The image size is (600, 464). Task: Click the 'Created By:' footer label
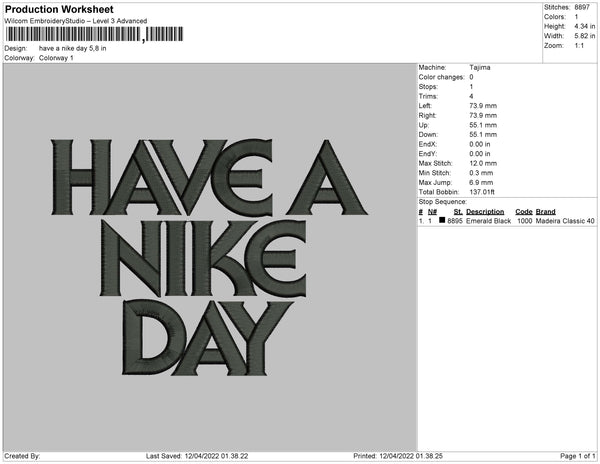pos(22,456)
